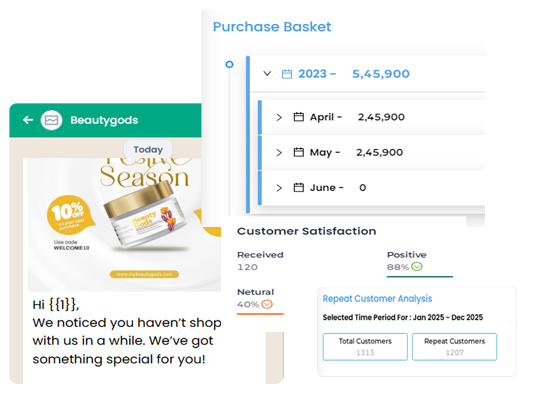The width and height of the screenshot is (544, 398).
Task: Click the WELCOME10 code text
Action: coord(71,248)
